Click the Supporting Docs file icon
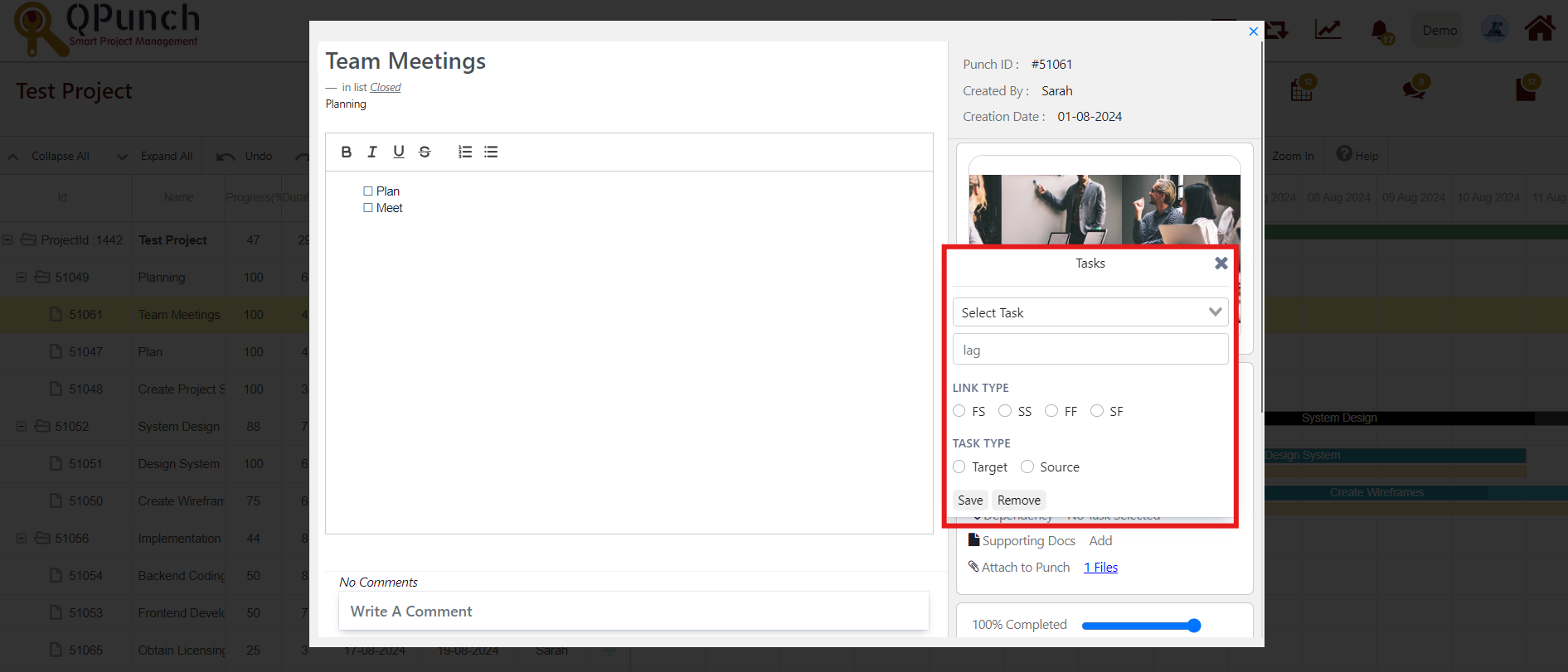 [974, 539]
